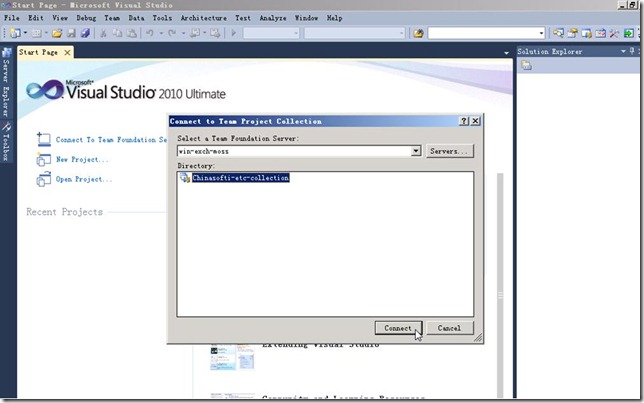The height and width of the screenshot is (403, 644).
Task: Click the Save All icon in toolbar
Action: click(85, 33)
